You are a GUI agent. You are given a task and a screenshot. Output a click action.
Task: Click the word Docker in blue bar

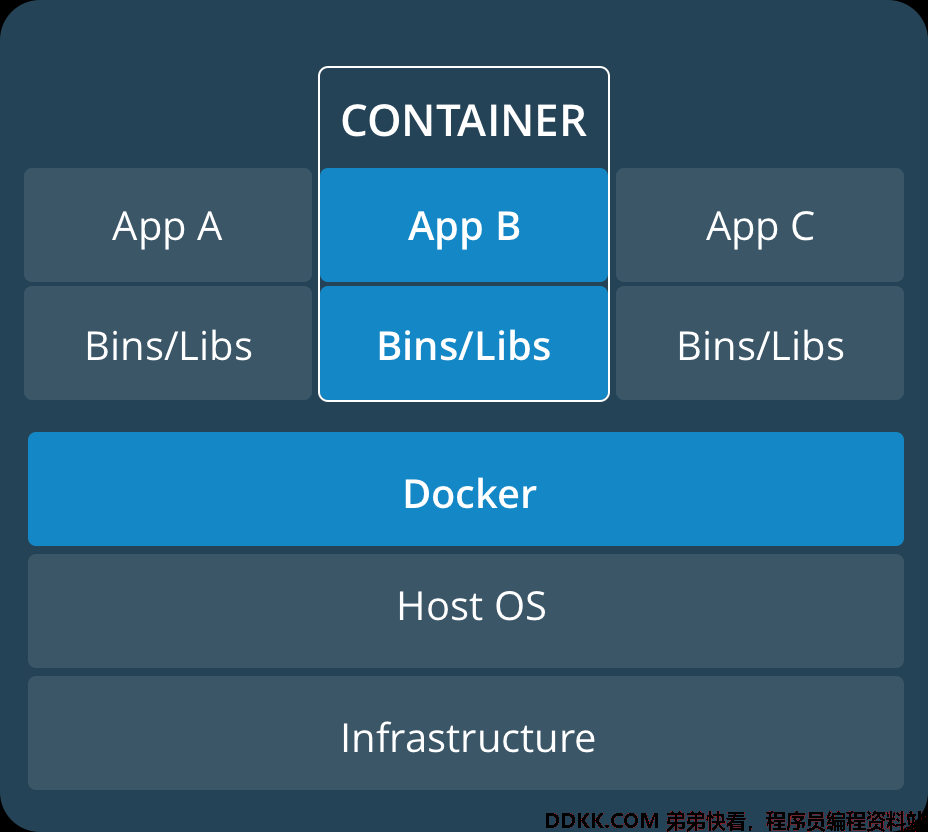pyautogui.click(x=470, y=494)
